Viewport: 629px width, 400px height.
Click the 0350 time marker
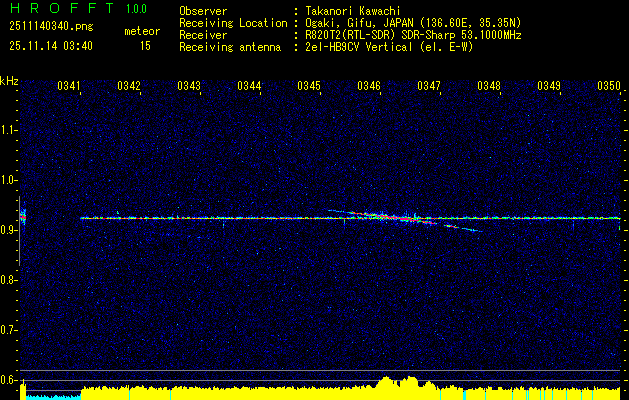[x=609, y=86]
